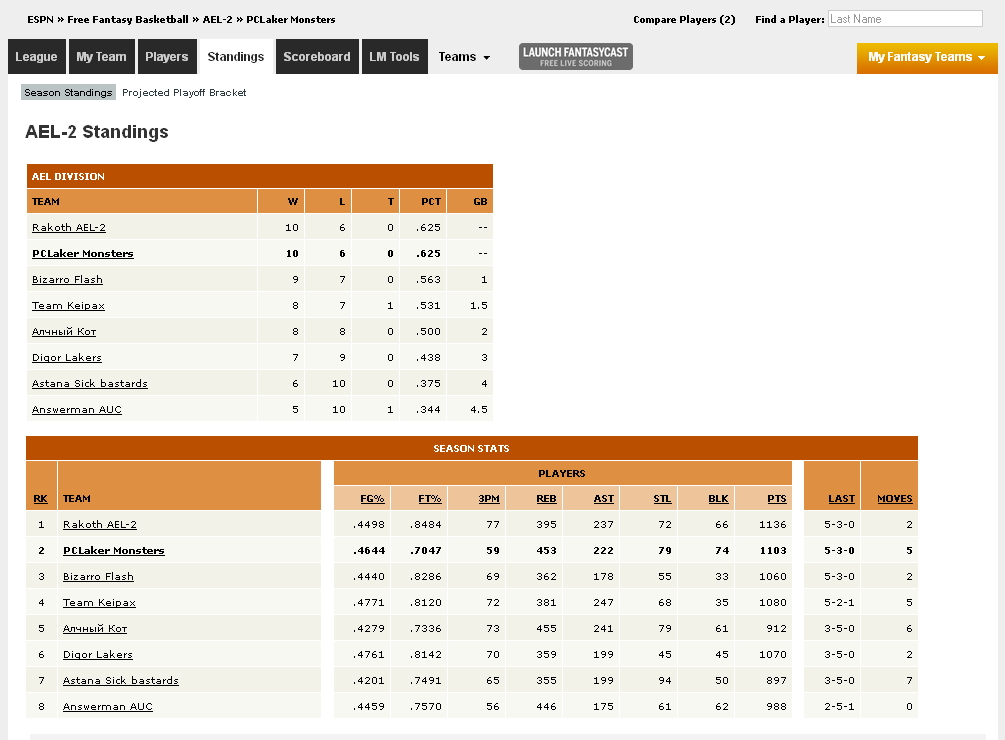Screen dimensions: 1005x740
Task: Sort season stats by BLK
Action: click(718, 498)
